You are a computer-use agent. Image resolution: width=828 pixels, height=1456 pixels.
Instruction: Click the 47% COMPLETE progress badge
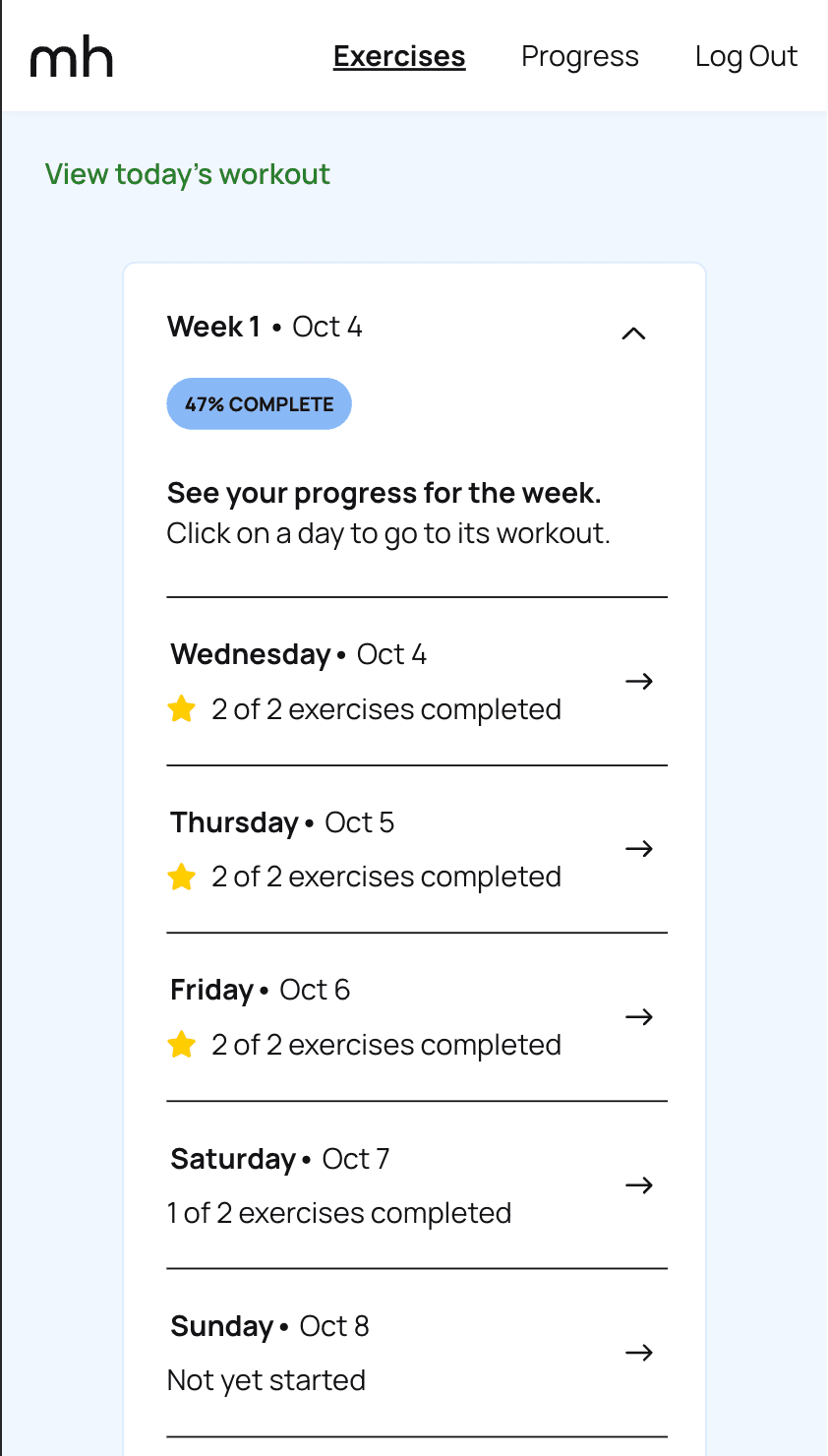[260, 404]
